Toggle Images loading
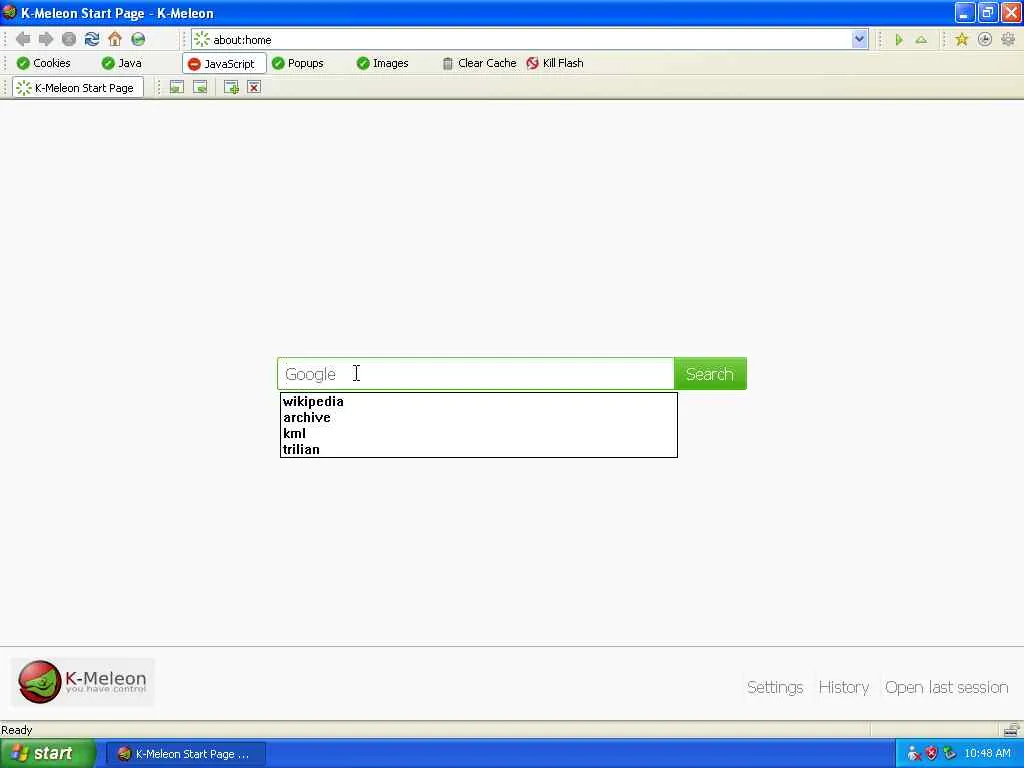Screen dimensions: 1024x768 click(x=383, y=63)
